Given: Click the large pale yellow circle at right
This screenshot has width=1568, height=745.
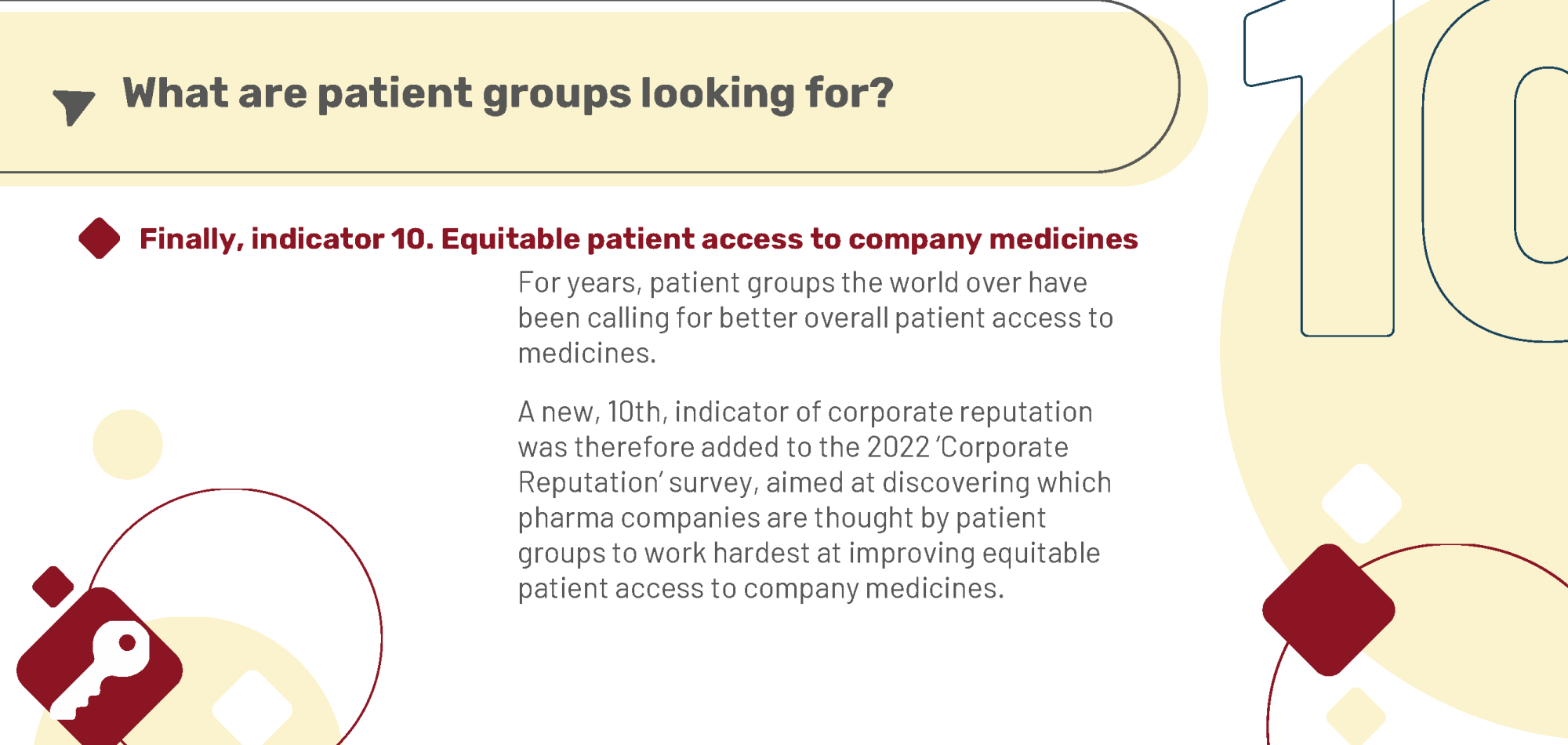Looking at the screenshot, I should [x=1394, y=369].
